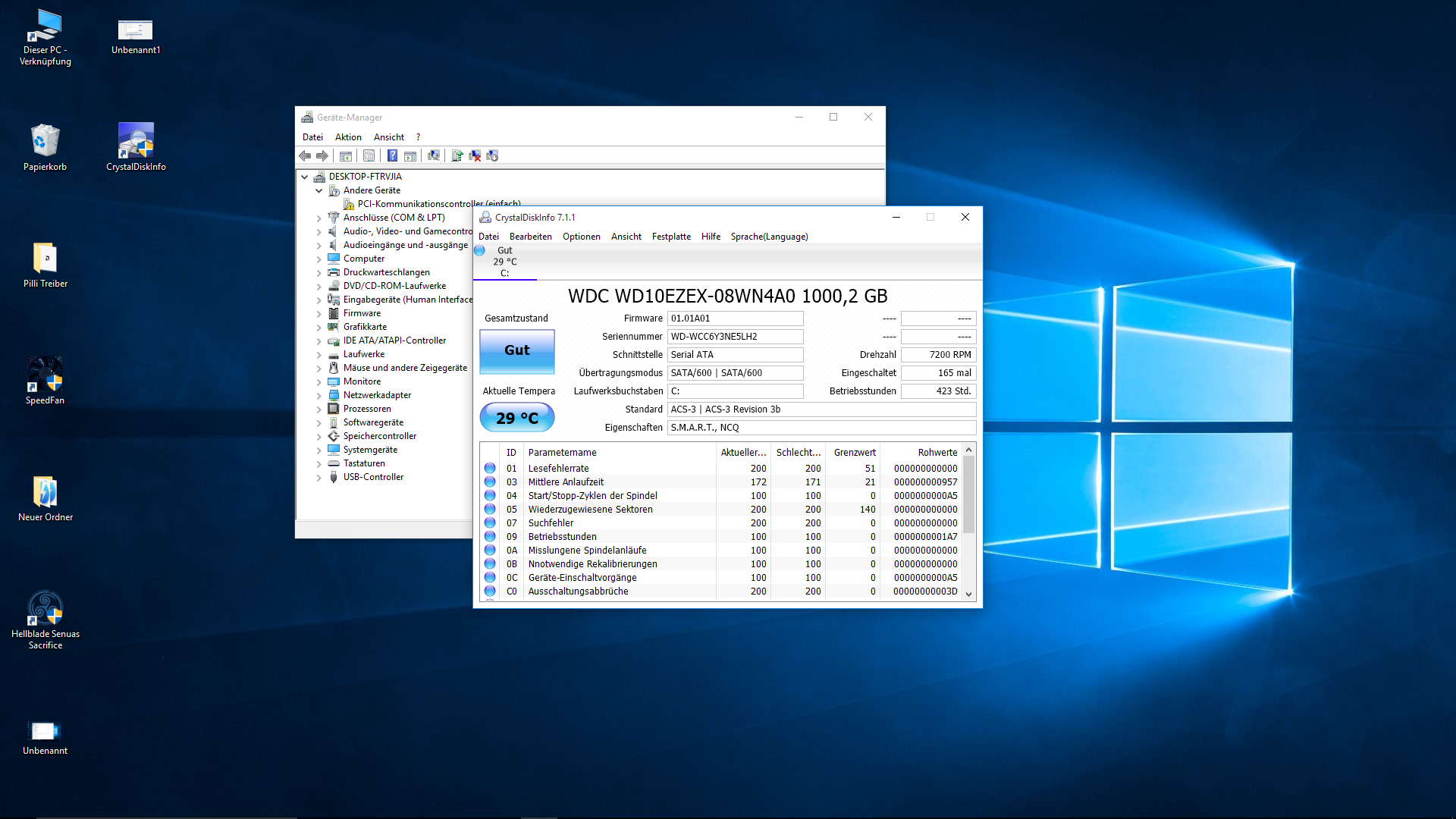Select drive C: Gut 29 °C disk tab
This screenshot has height=819, width=1456.
[x=504, y=262]
